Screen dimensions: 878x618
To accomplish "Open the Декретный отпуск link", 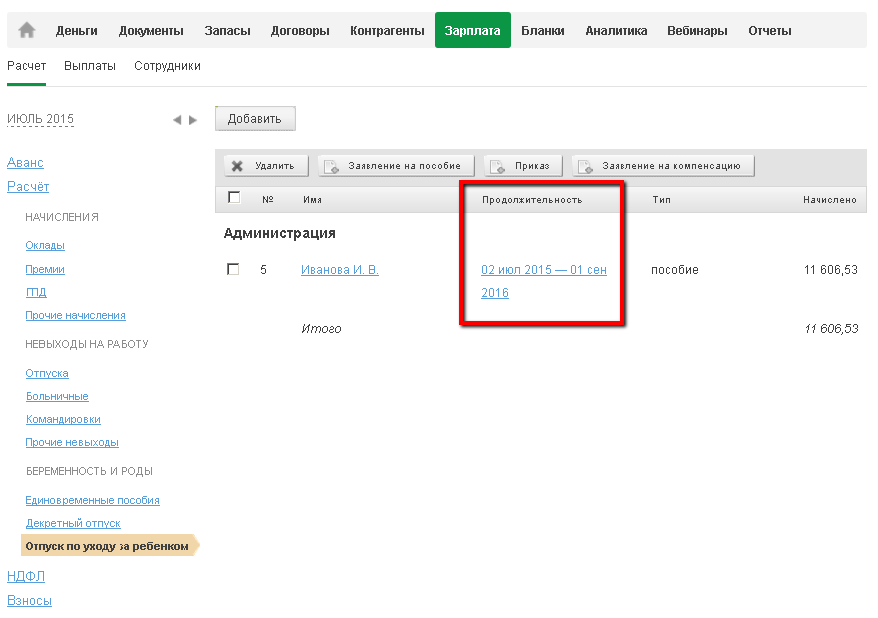I will (x=73, y=523).
